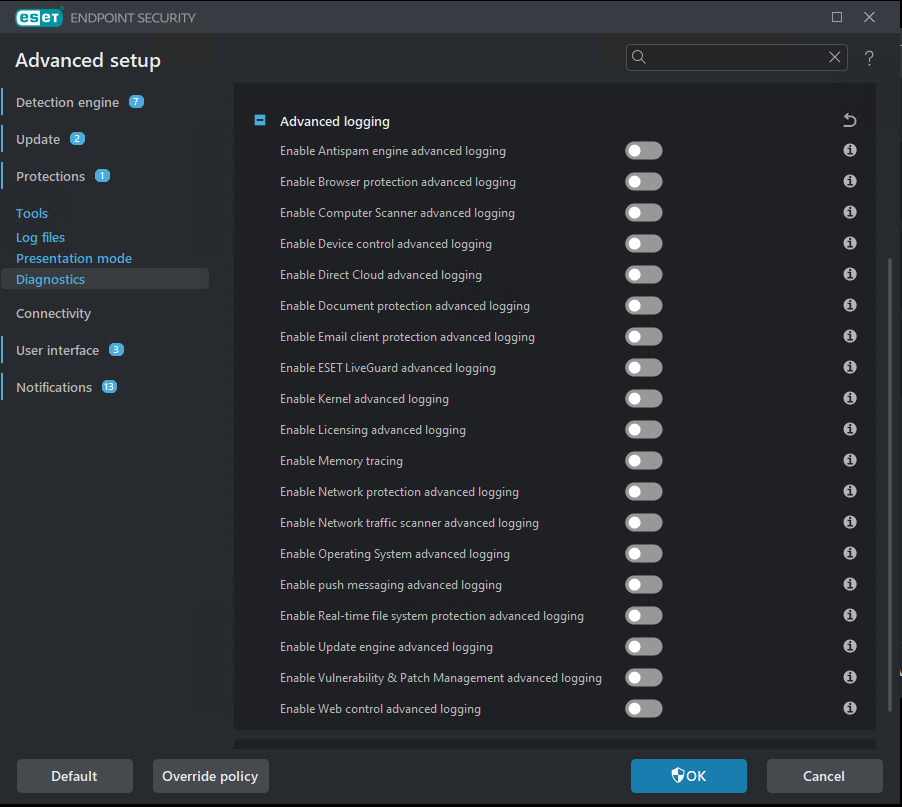Click info icon for Licensing advanced logging
Image resolution: width=902 pixels, height=807 pixels.
tap(850, 430)
